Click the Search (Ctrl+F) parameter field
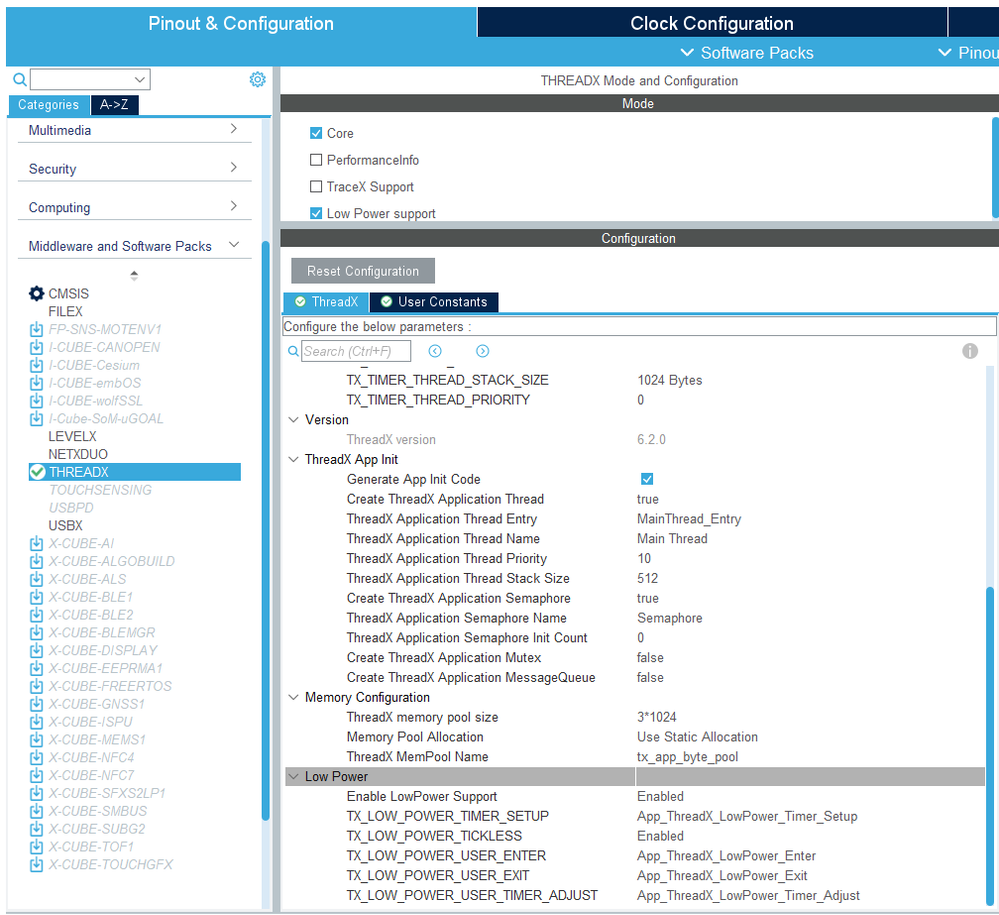Screen dimensions: 999x915 tap(356, 351)
